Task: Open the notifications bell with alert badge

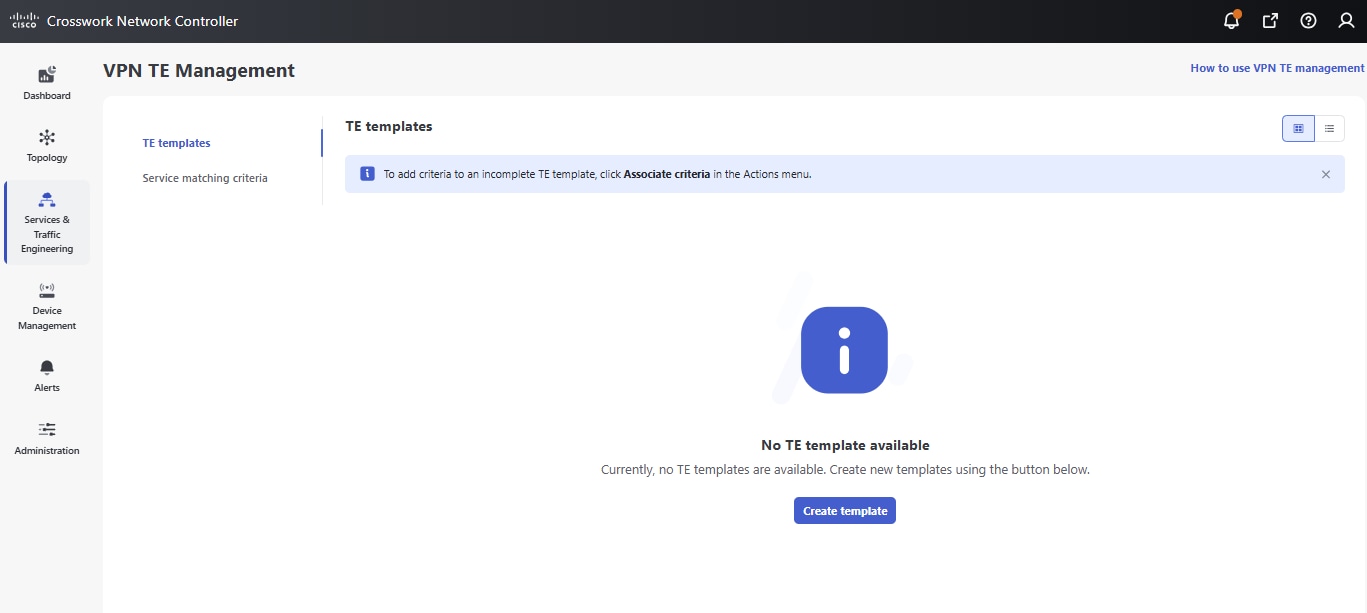Action: pos(1231,20)
